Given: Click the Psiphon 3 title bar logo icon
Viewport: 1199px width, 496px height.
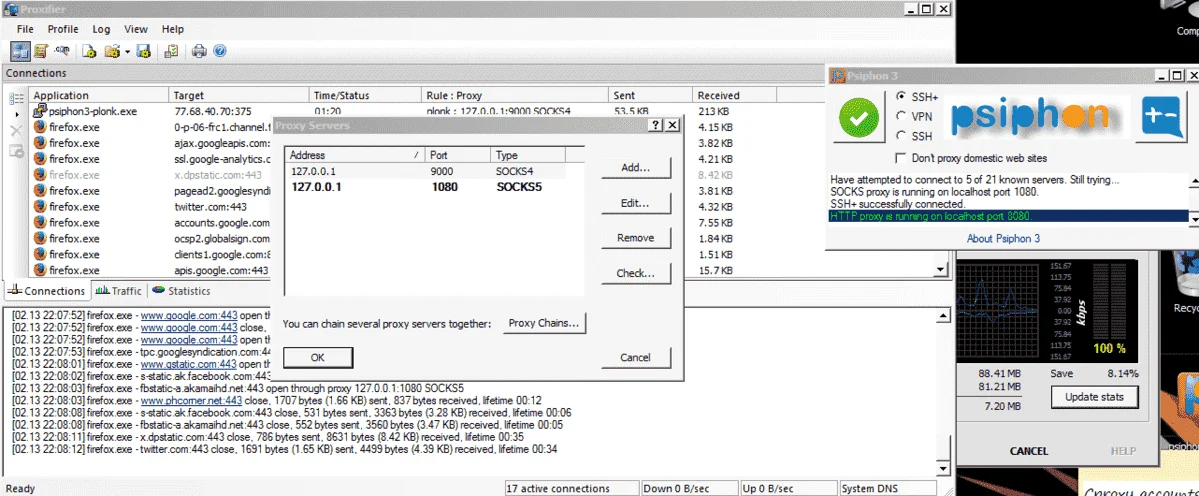Looking at the screenshot, I should [838, 76].
